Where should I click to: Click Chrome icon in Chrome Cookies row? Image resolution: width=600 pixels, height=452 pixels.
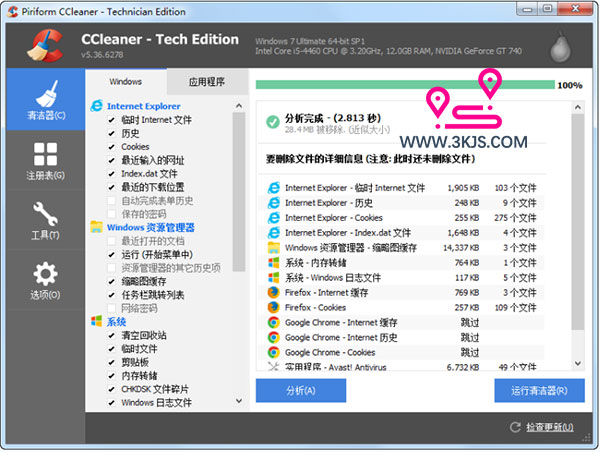[x=274, y=352]
